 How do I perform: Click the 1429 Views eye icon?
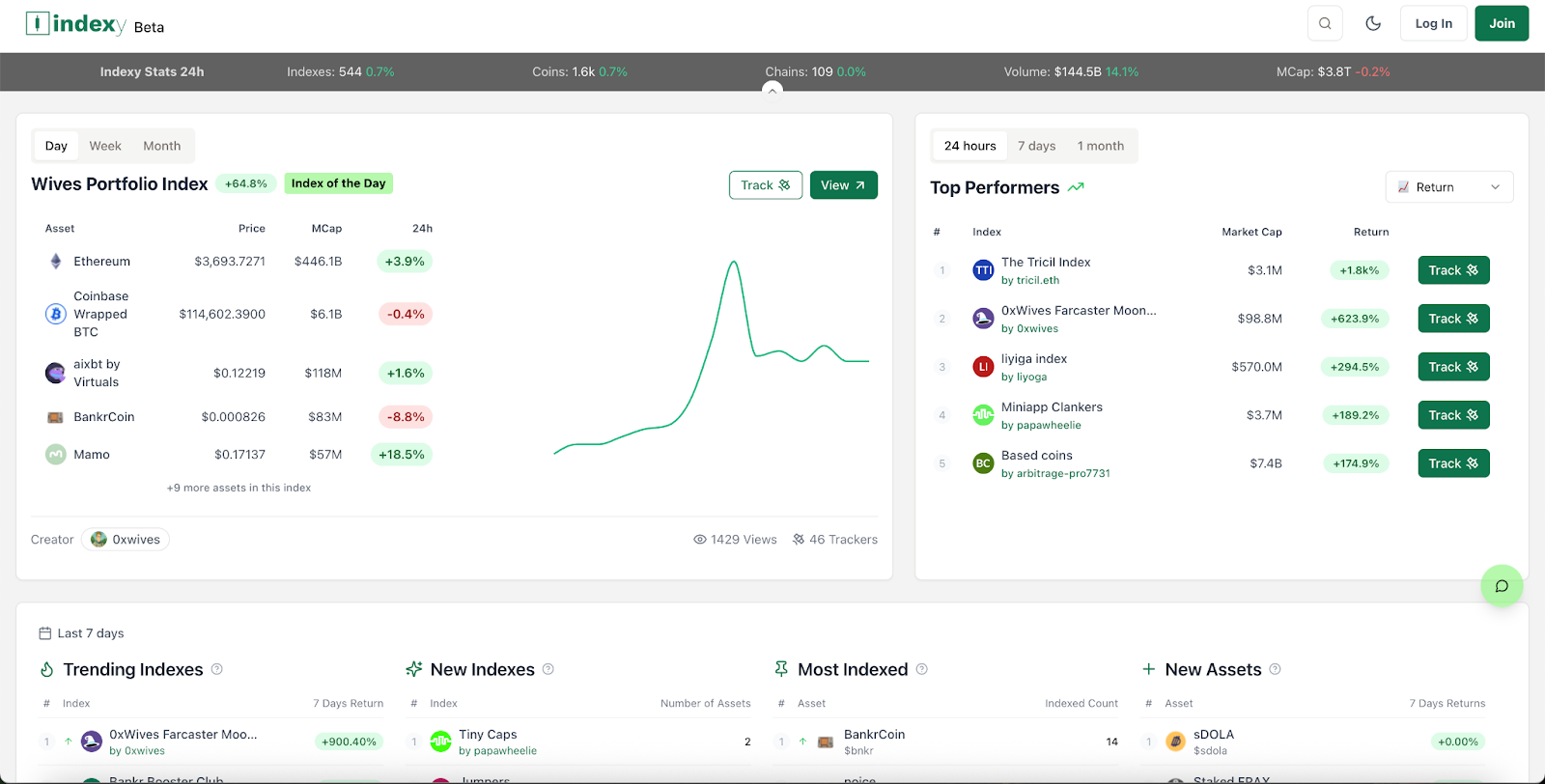[x=700, y=540]
